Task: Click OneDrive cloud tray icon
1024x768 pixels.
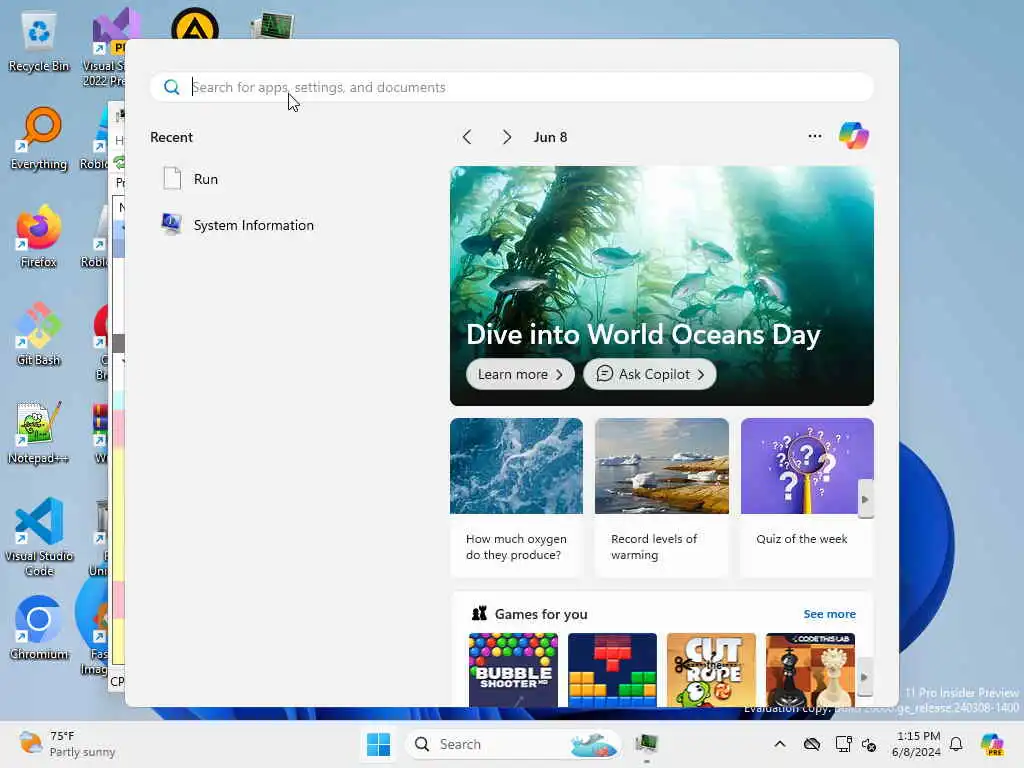Action: 812,744
